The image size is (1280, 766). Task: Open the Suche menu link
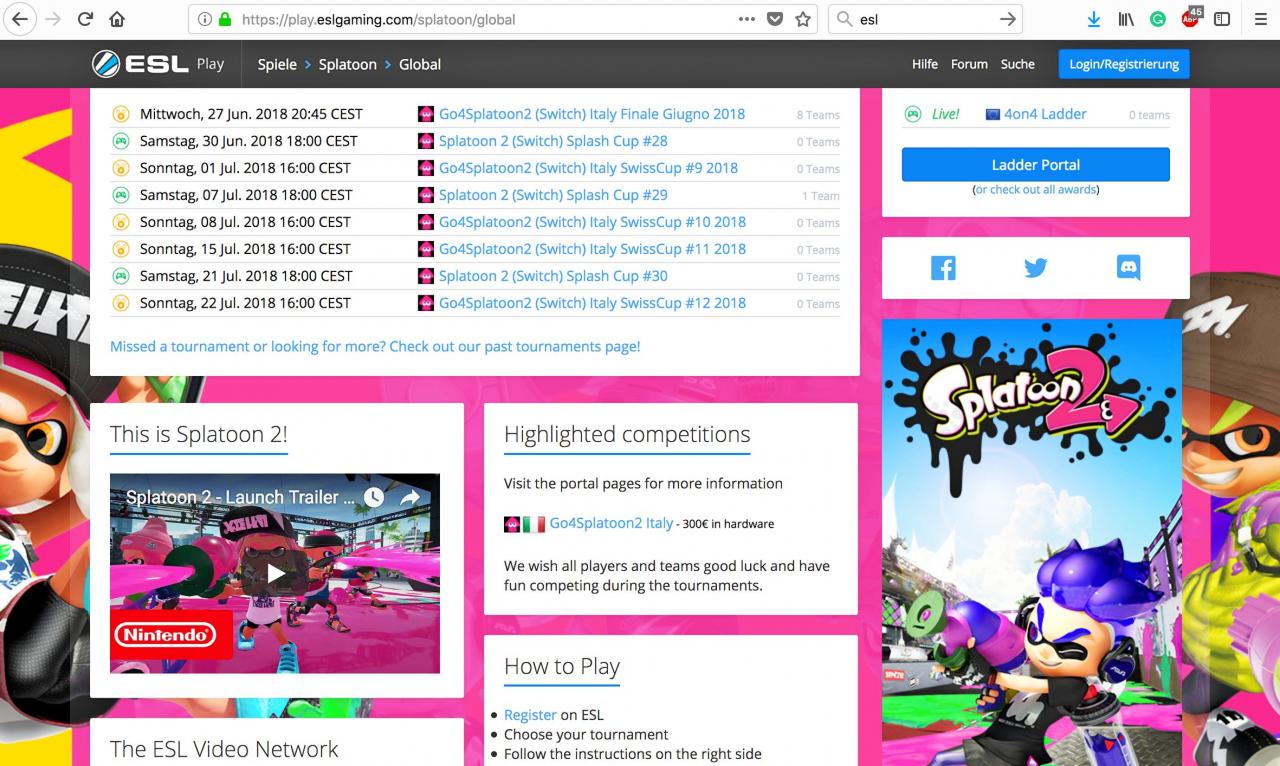point(1018,64)
